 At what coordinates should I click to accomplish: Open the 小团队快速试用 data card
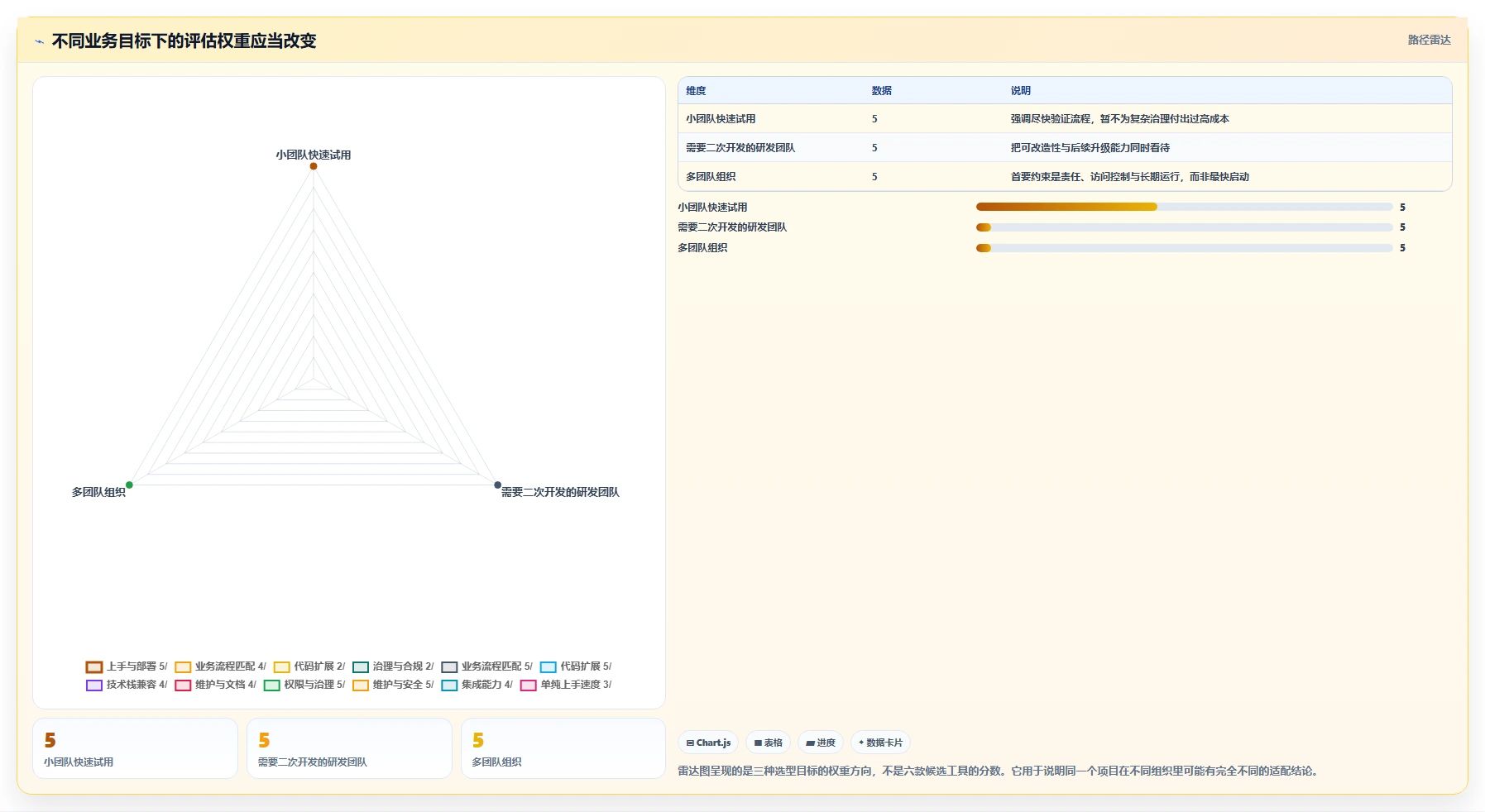[x=136, y=748]
